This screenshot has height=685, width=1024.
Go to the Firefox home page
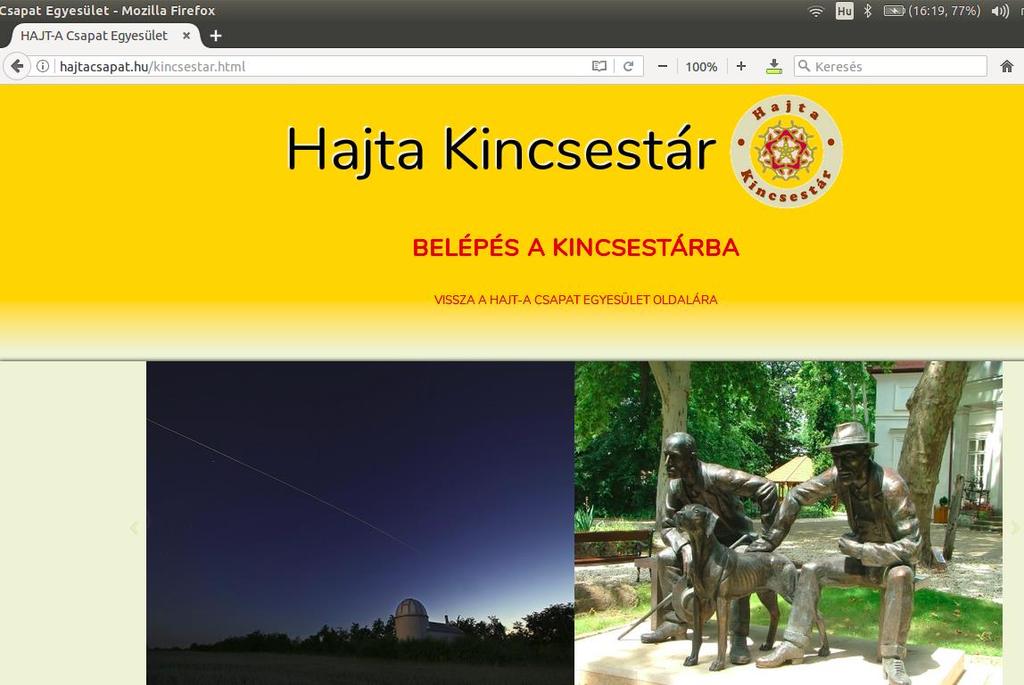point(1006,66)
